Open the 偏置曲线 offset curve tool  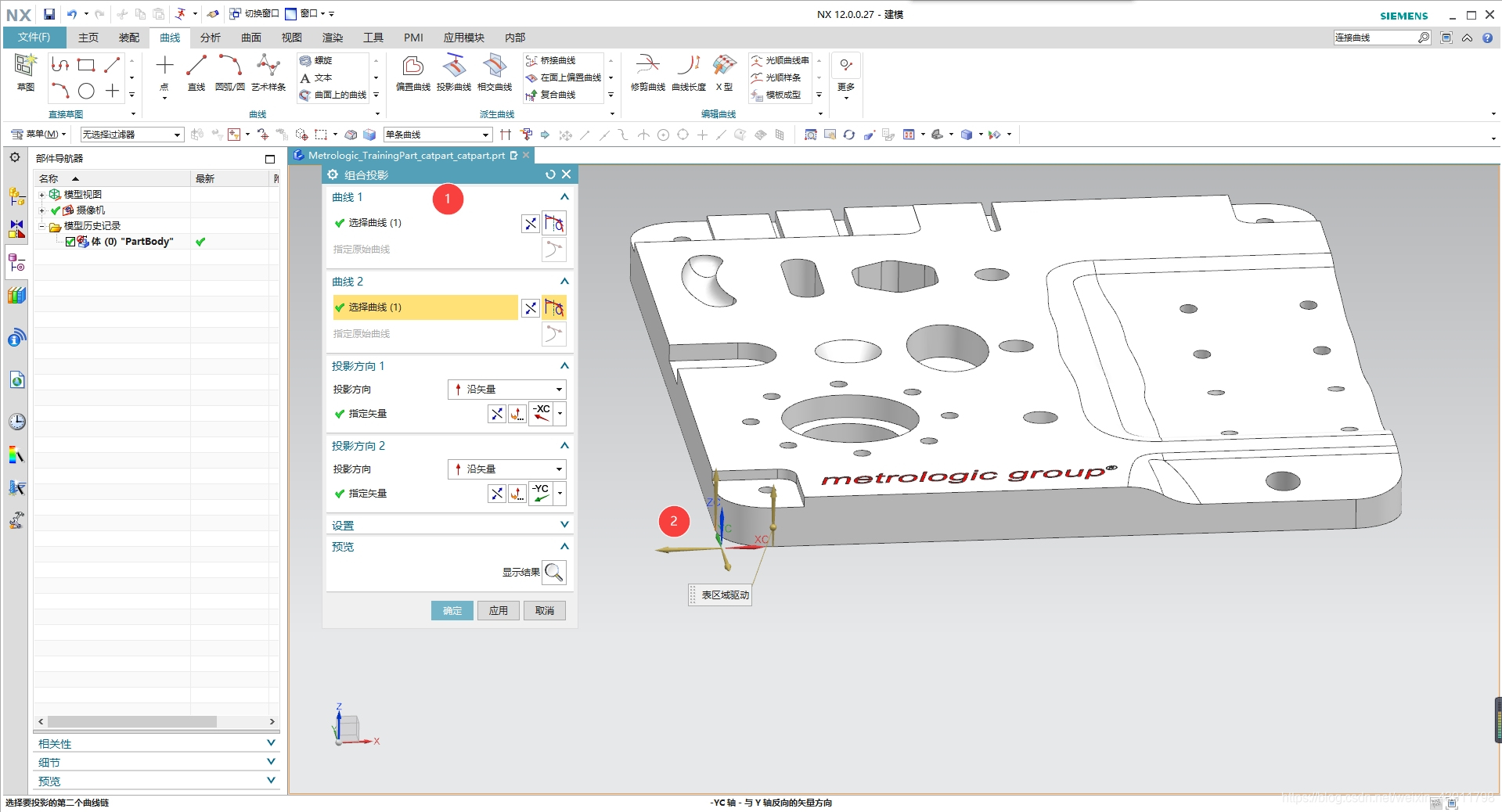pyautogui.click(x=412, y=73)
